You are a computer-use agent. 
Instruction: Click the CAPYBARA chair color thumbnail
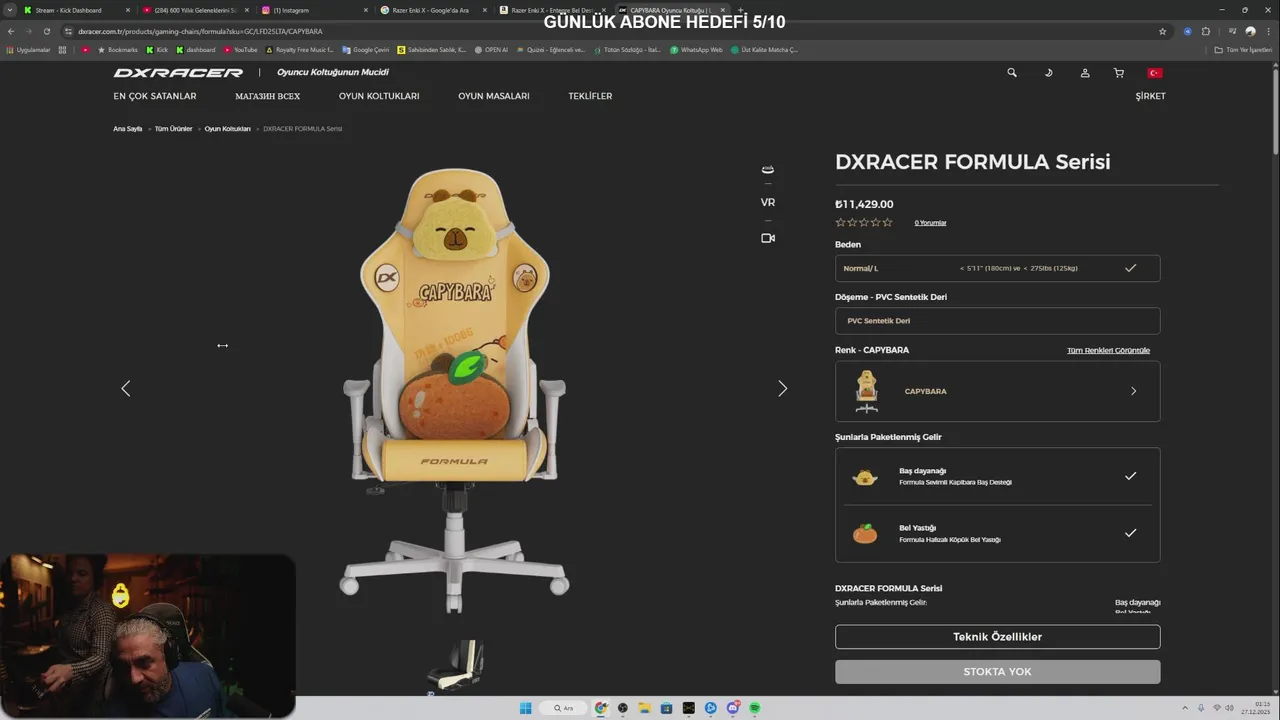pos(867,391)
